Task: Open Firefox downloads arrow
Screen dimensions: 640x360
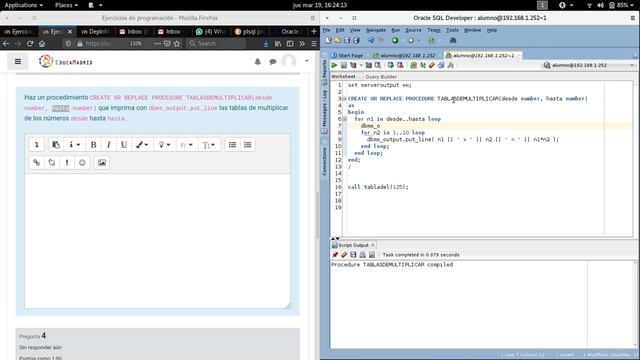Action: 266,43
